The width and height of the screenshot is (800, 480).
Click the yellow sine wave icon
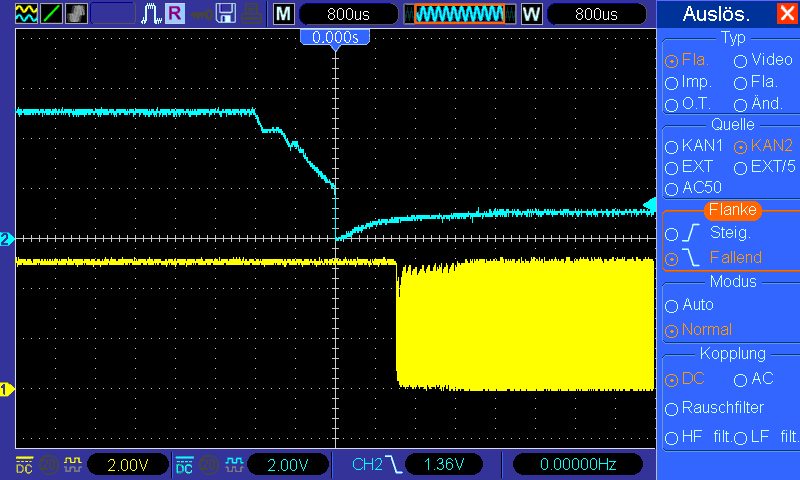(x=26, y=13)
